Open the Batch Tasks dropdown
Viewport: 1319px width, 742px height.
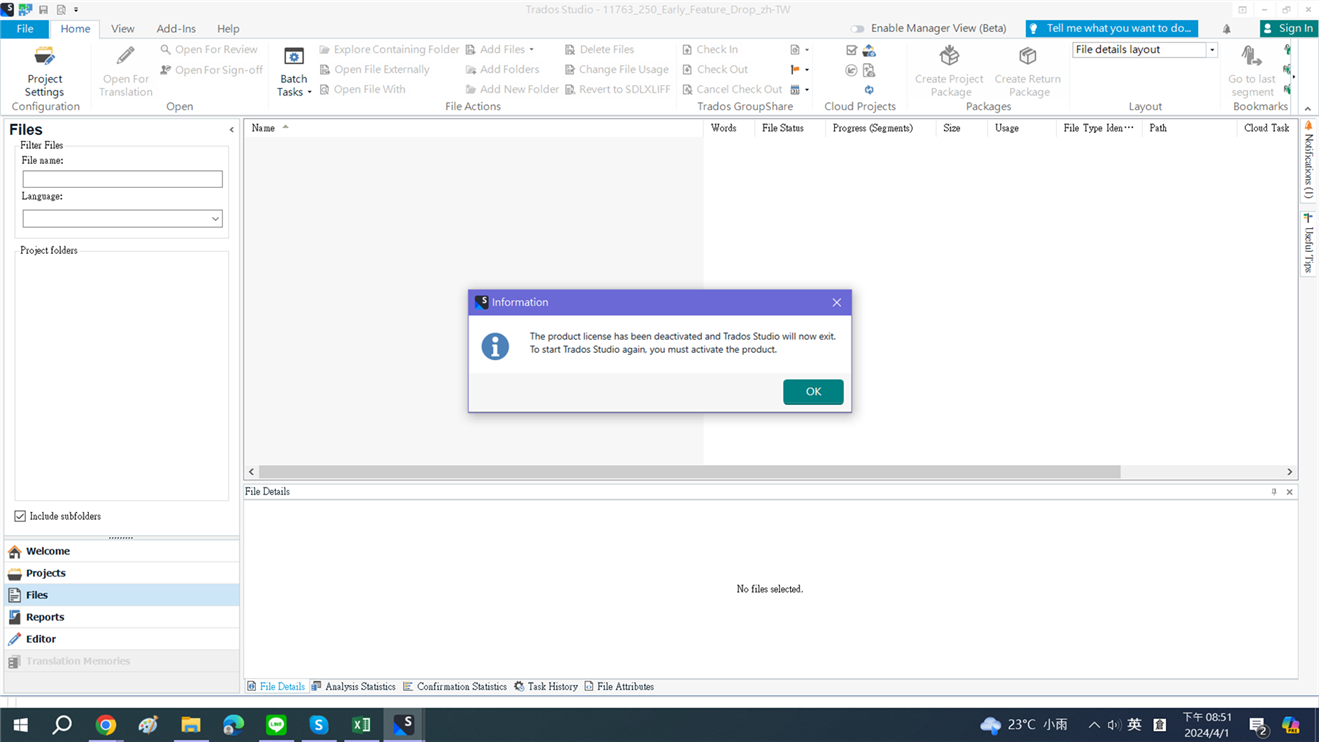294,72
